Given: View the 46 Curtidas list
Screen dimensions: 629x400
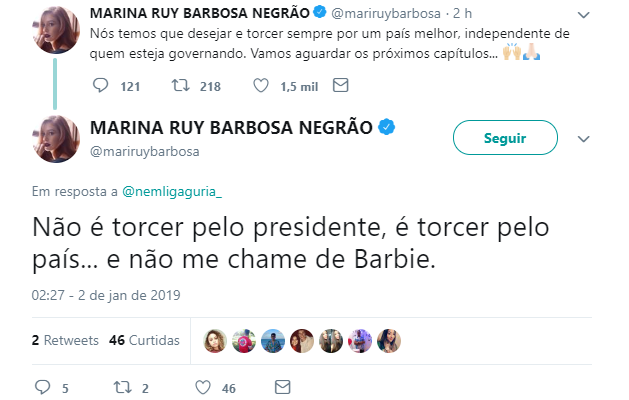Looking at the screenshot, I should tap(143, 340).
